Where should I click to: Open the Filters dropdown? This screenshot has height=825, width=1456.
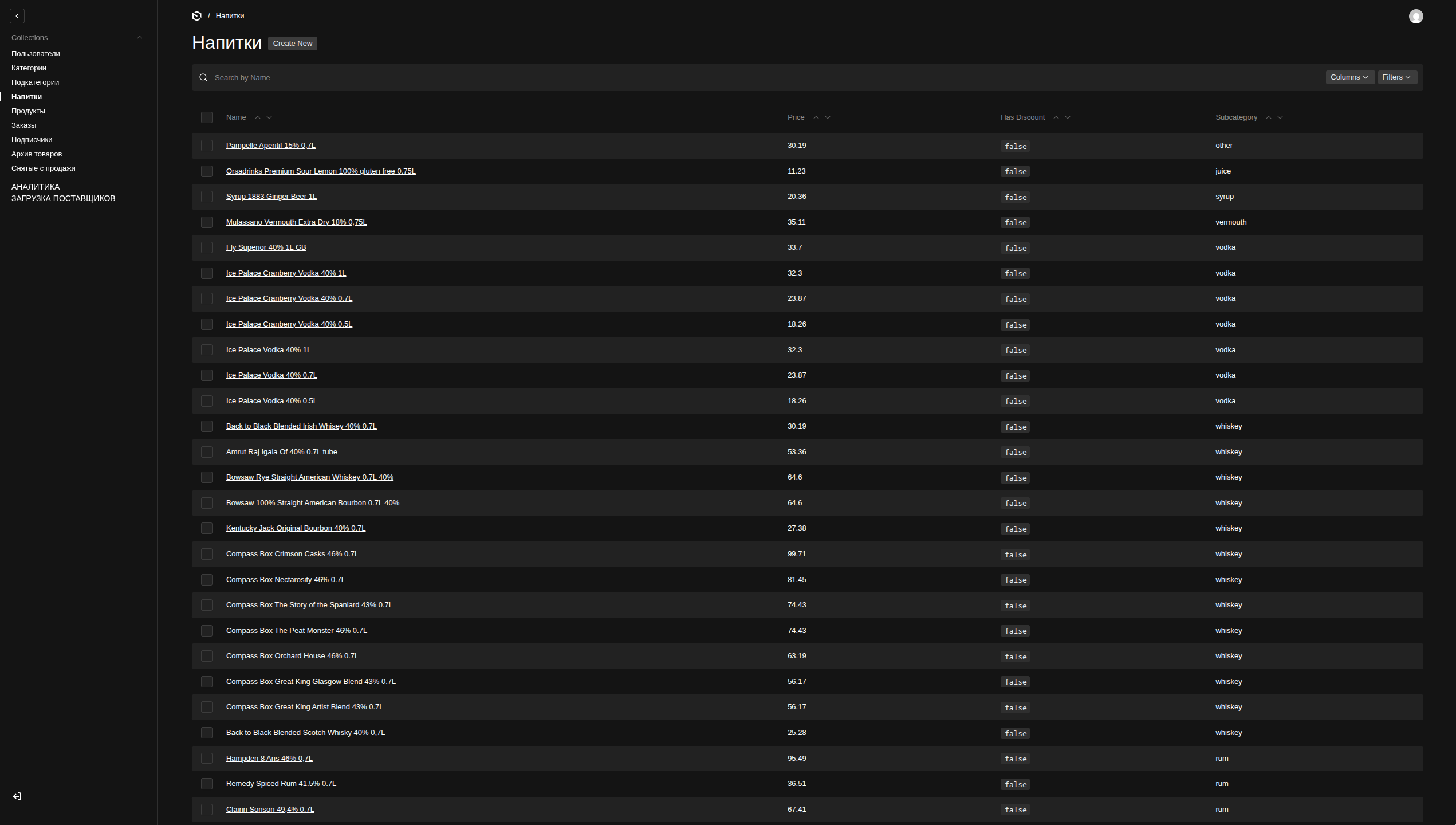(x=1396, y=77)
